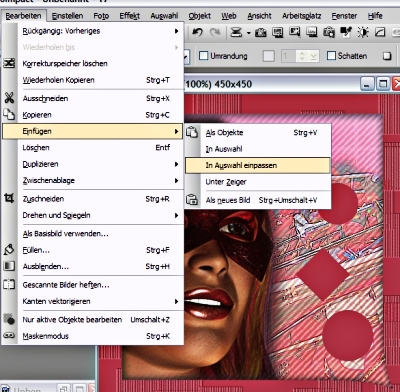This screenshot has width=400, height=392.
Task: Click the icon beside Als neues Bild
Action: pyautogui.click(x=192, y=200)
